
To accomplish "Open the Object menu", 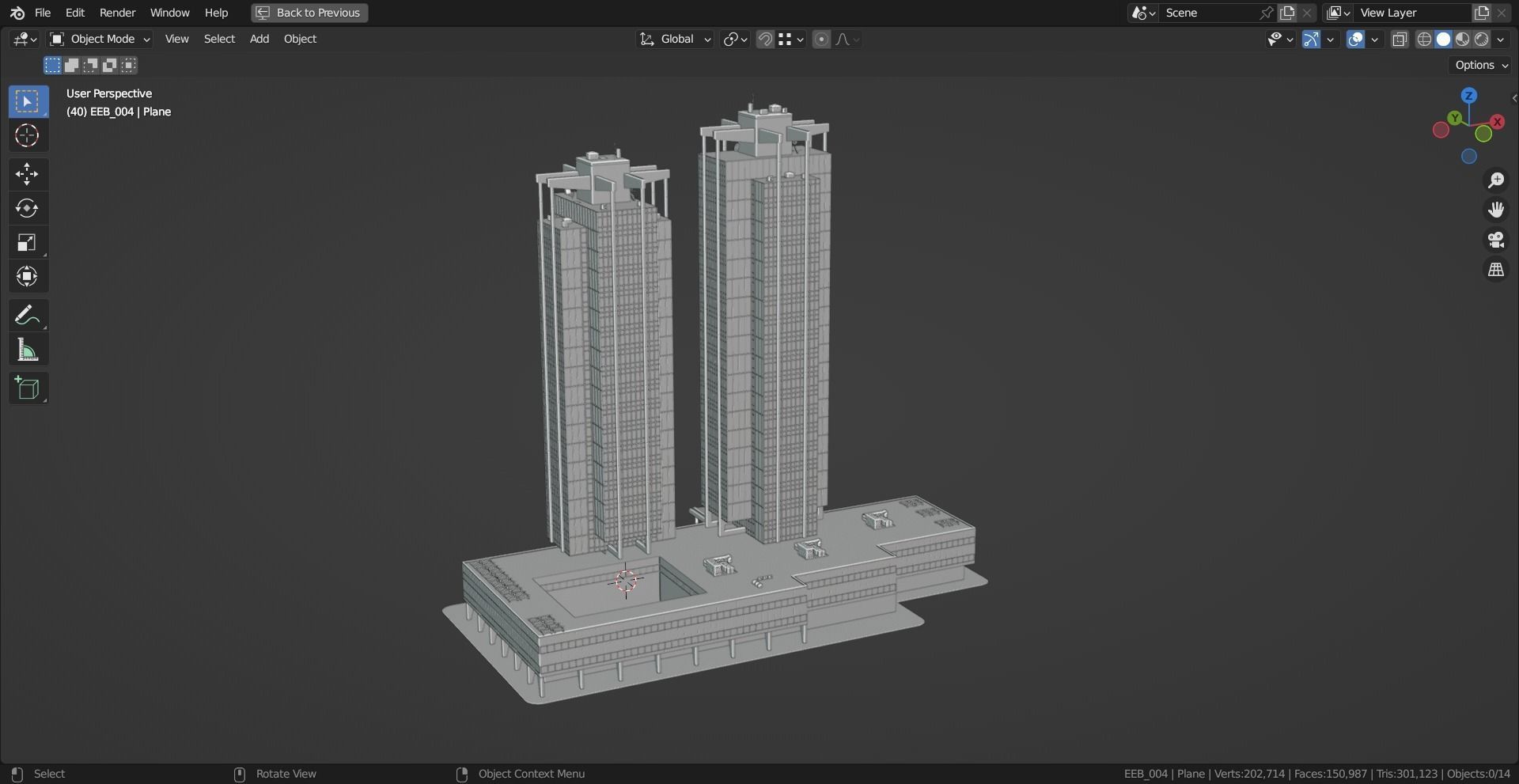I will click(x=300, y=39).
